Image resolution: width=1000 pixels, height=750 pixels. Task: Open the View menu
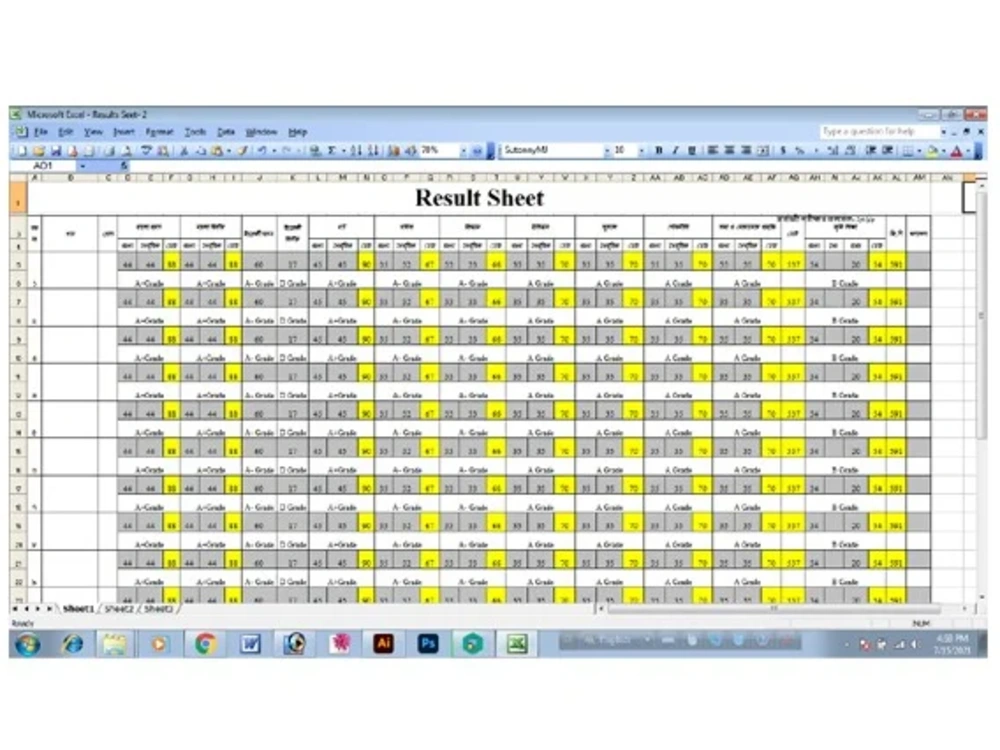pyautogui.click(x=93, y=132)
